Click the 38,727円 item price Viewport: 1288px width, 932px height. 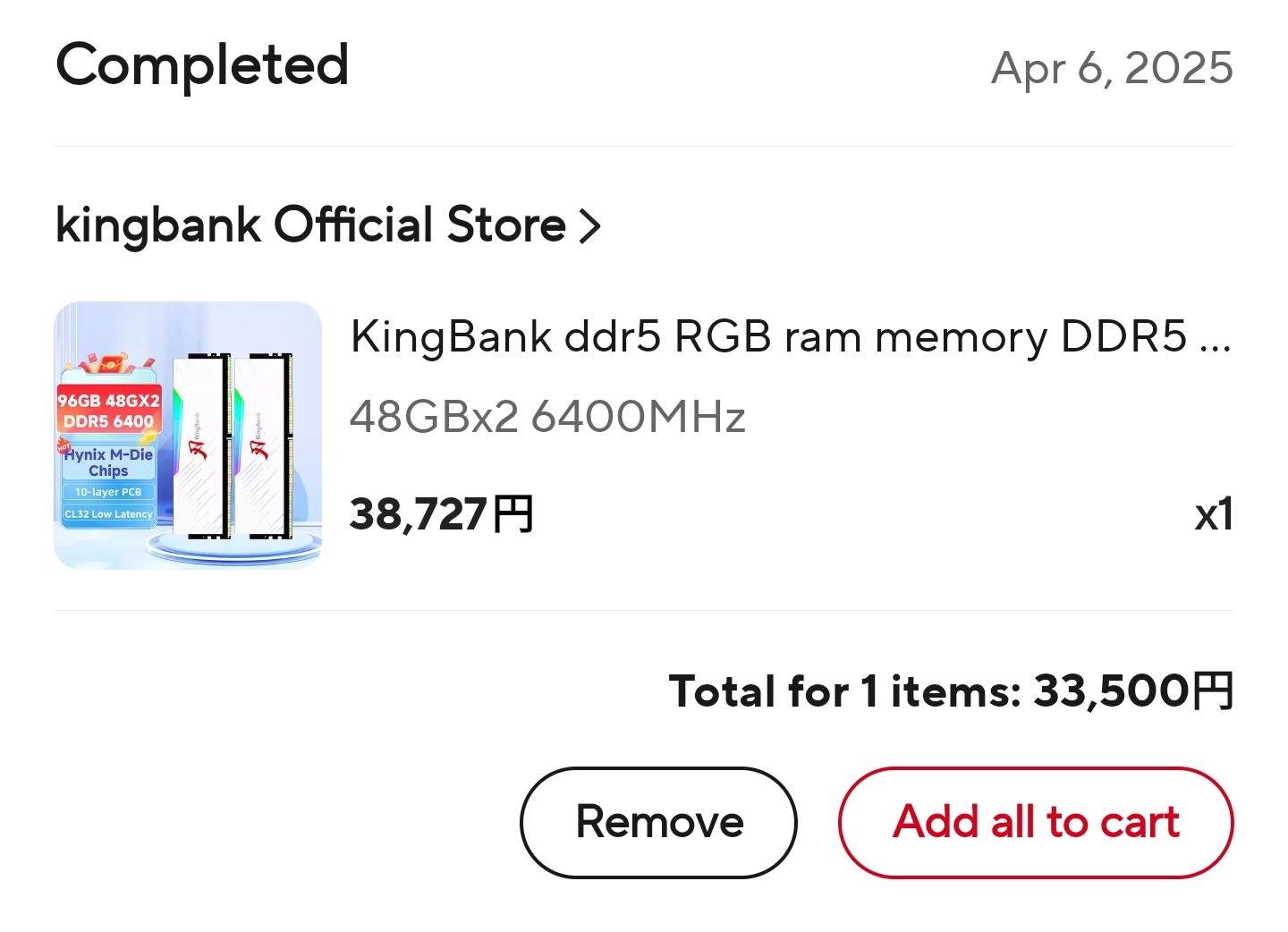tap(441, 514)
